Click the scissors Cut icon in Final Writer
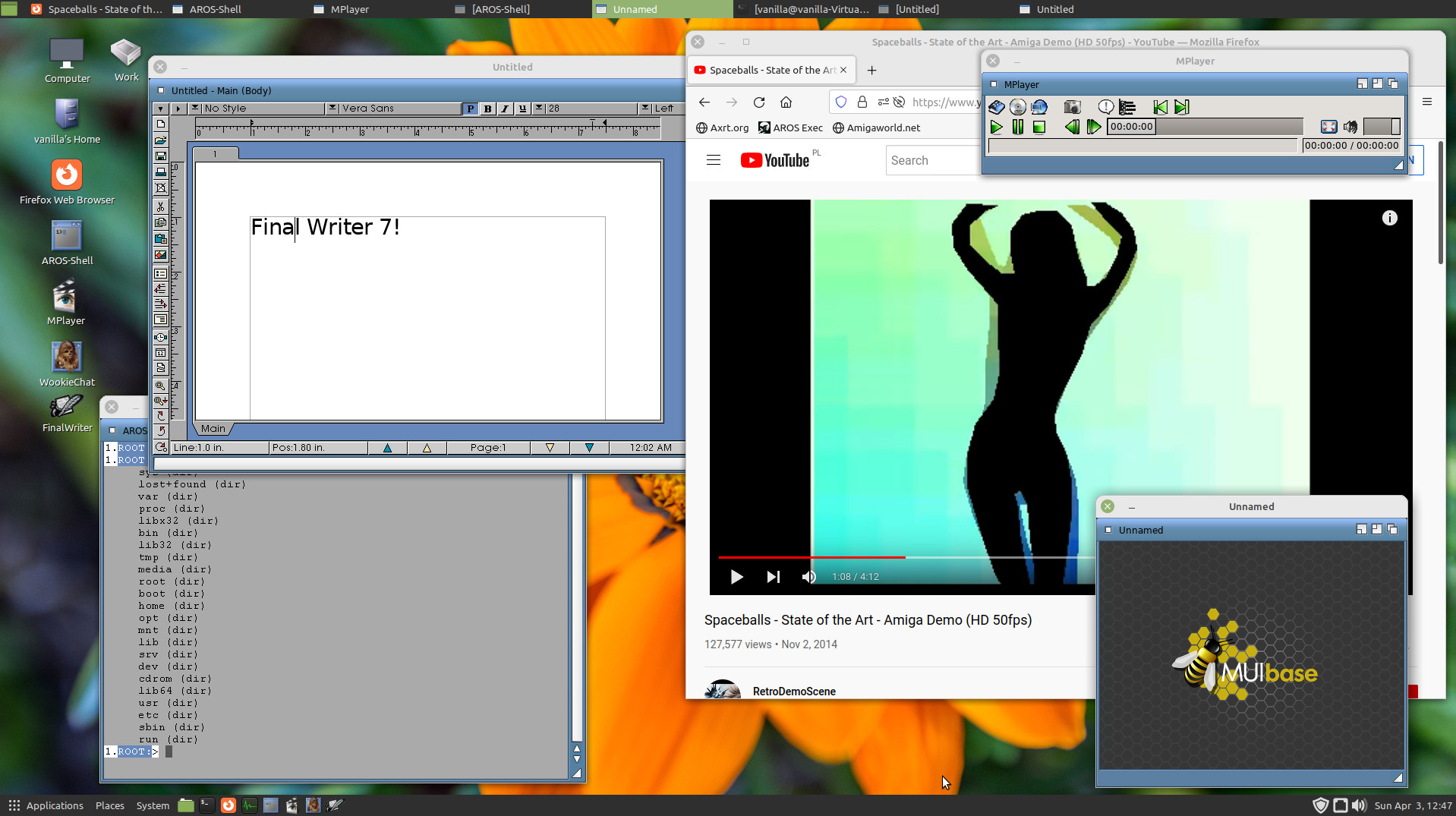Viewport: 1456px width, 816px height. 160,206
